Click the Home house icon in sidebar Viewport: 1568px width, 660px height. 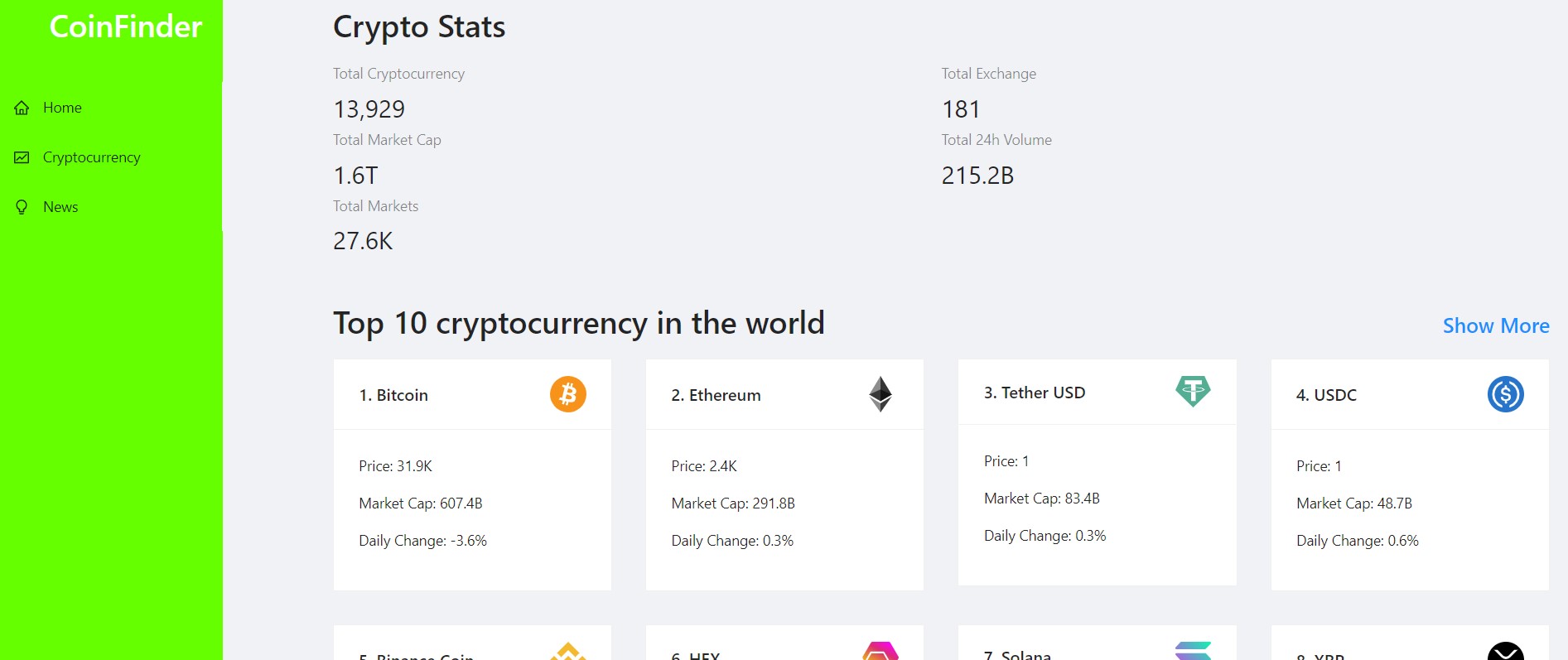click(x=22, y=108)
